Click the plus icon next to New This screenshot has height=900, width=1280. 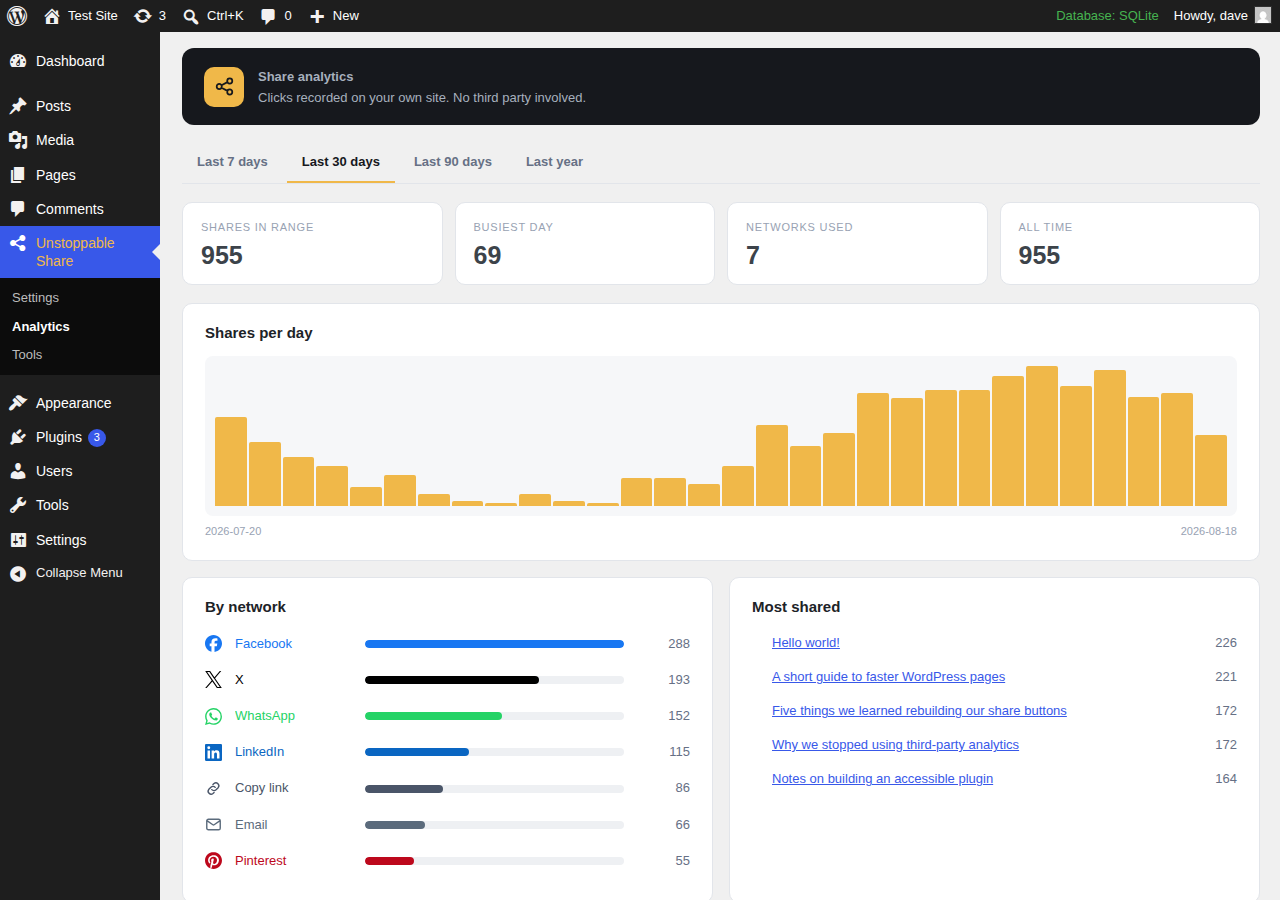click(317, 16)
